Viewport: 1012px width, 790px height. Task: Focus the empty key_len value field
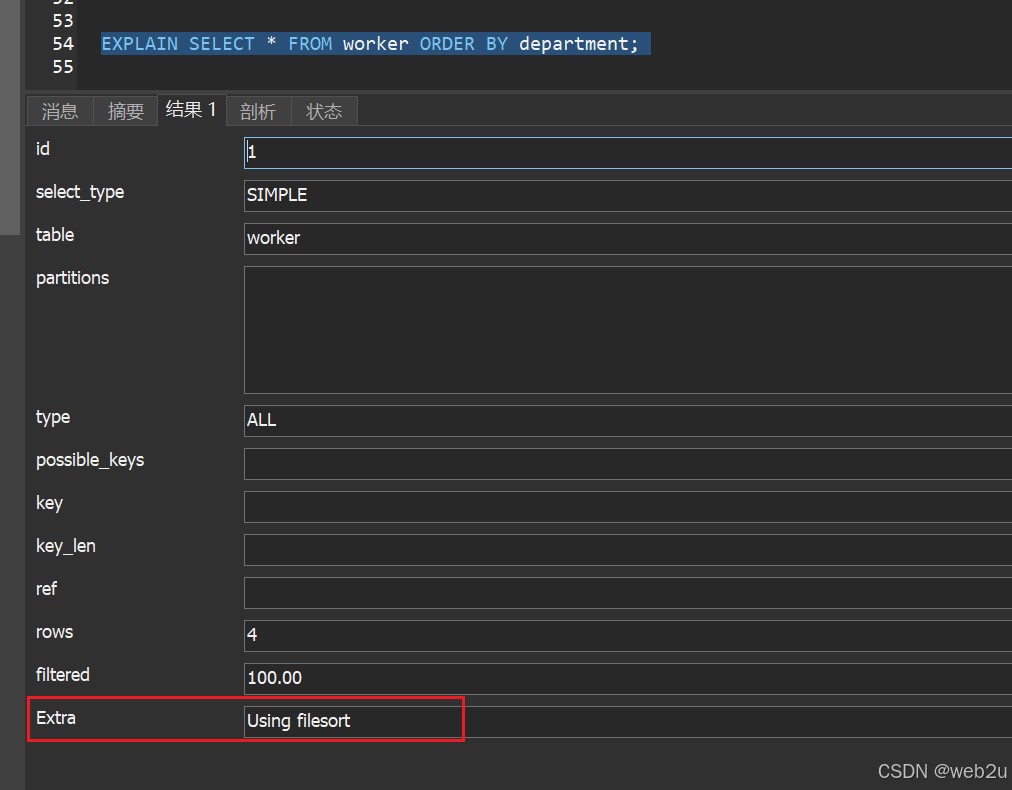(627, 549)
